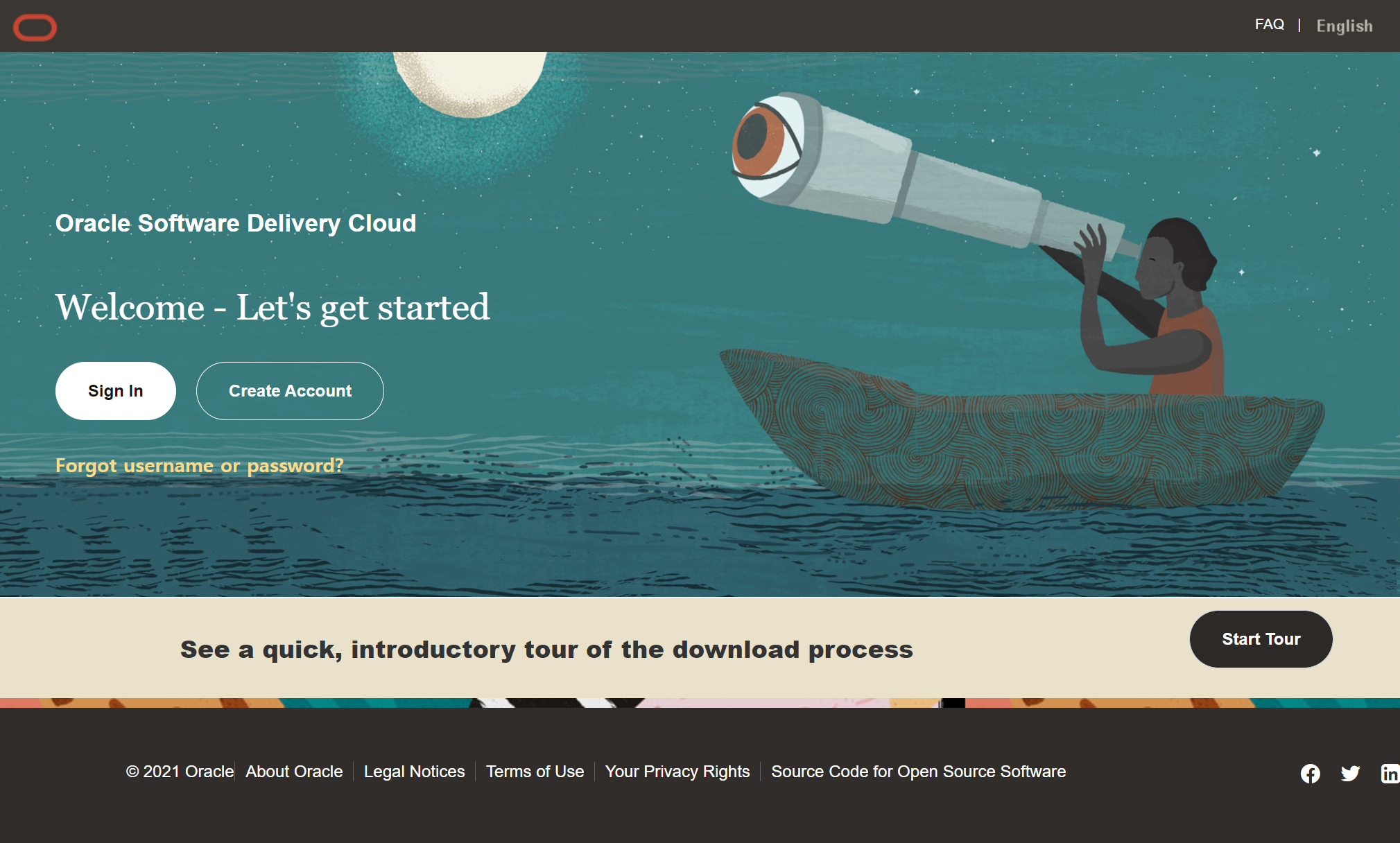View the Terms of Use
1400x843 pixels.
click(535, 772)
